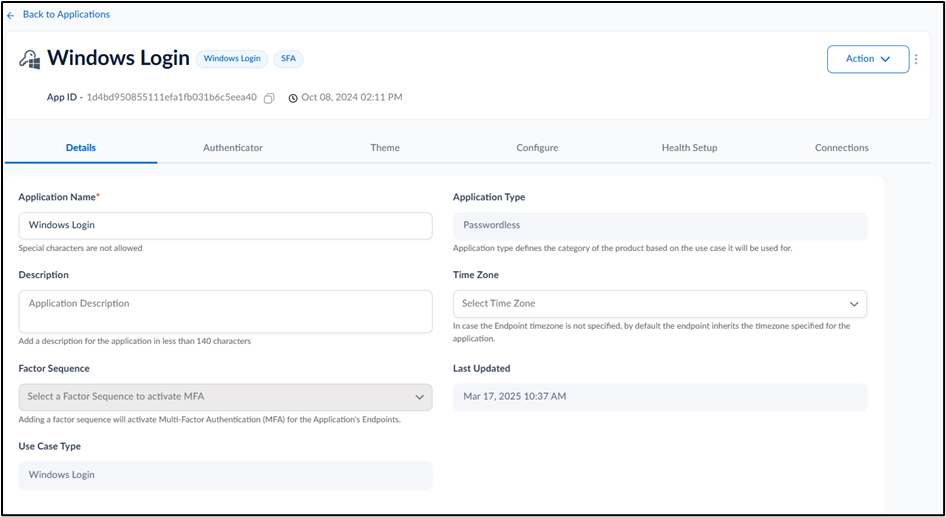Open the Factor Sequence dropdown

pyautogui.click(x=225, y=397)
